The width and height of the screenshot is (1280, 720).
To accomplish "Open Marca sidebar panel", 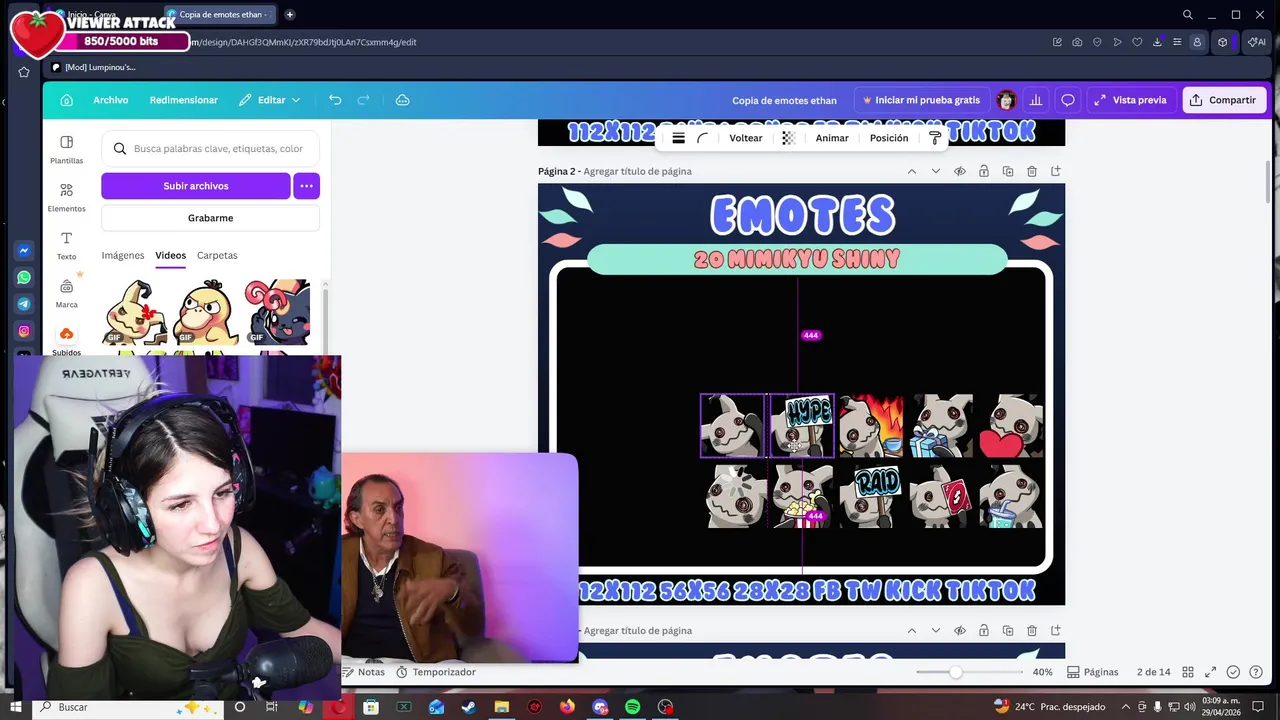I will pyautogui.click(x=66, y=293).
